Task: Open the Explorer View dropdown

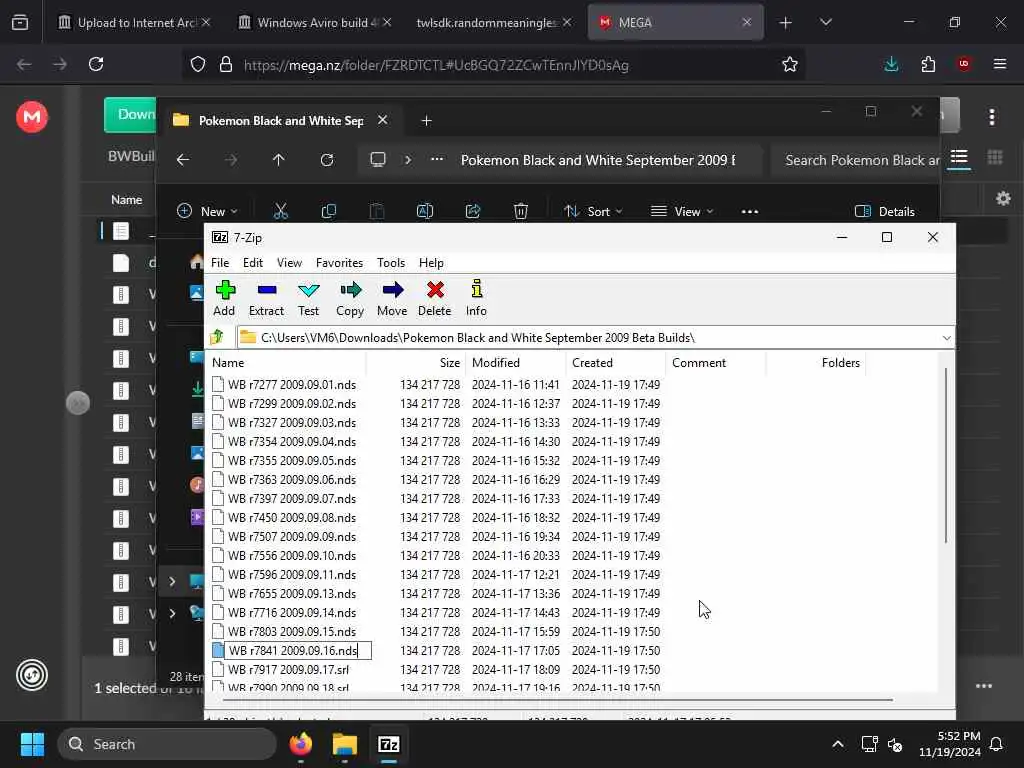Action: coord(682,211)
